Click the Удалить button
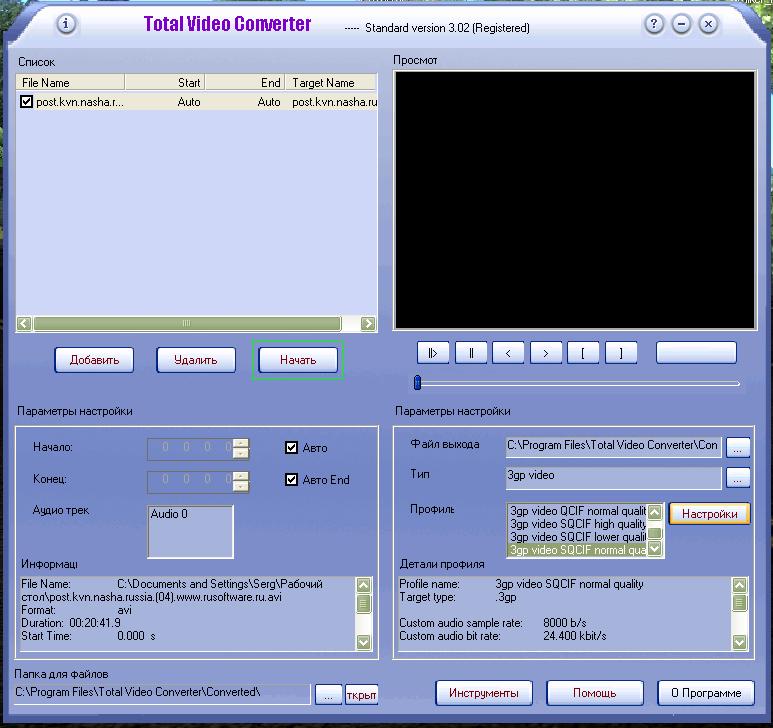This screenshot has height=728, width=773. tap(196, 360)
